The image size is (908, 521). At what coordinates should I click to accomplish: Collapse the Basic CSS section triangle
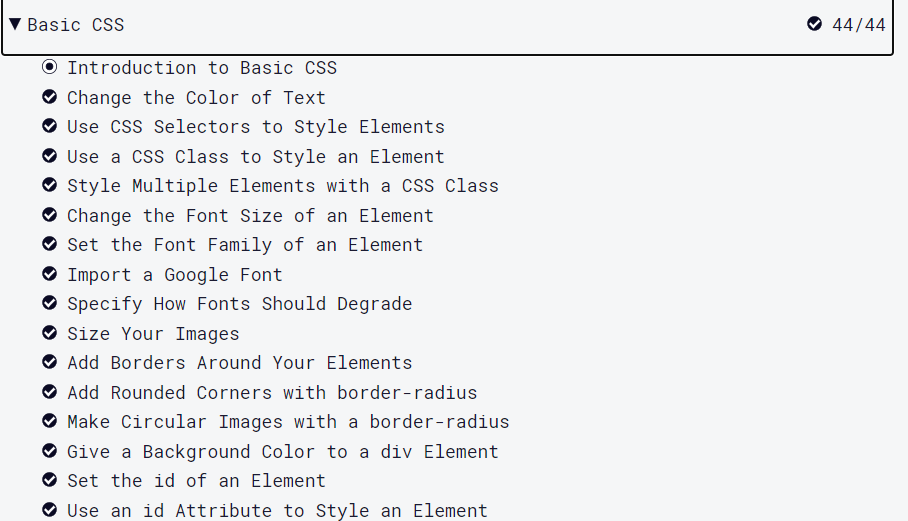[15, 24]
